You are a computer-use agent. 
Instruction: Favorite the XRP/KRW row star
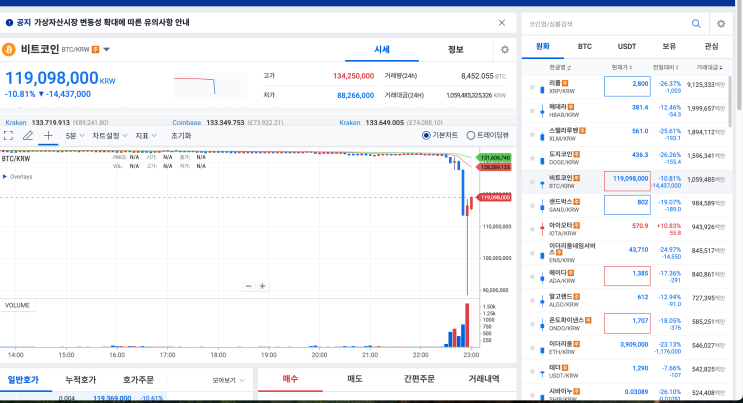tap(532, 87)
